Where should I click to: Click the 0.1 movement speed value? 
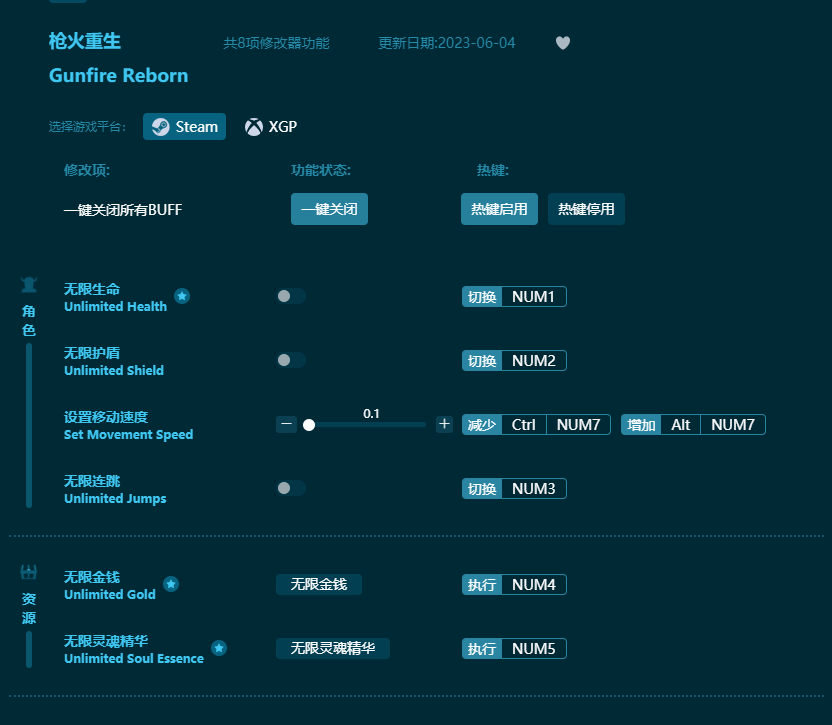(371, 413)
